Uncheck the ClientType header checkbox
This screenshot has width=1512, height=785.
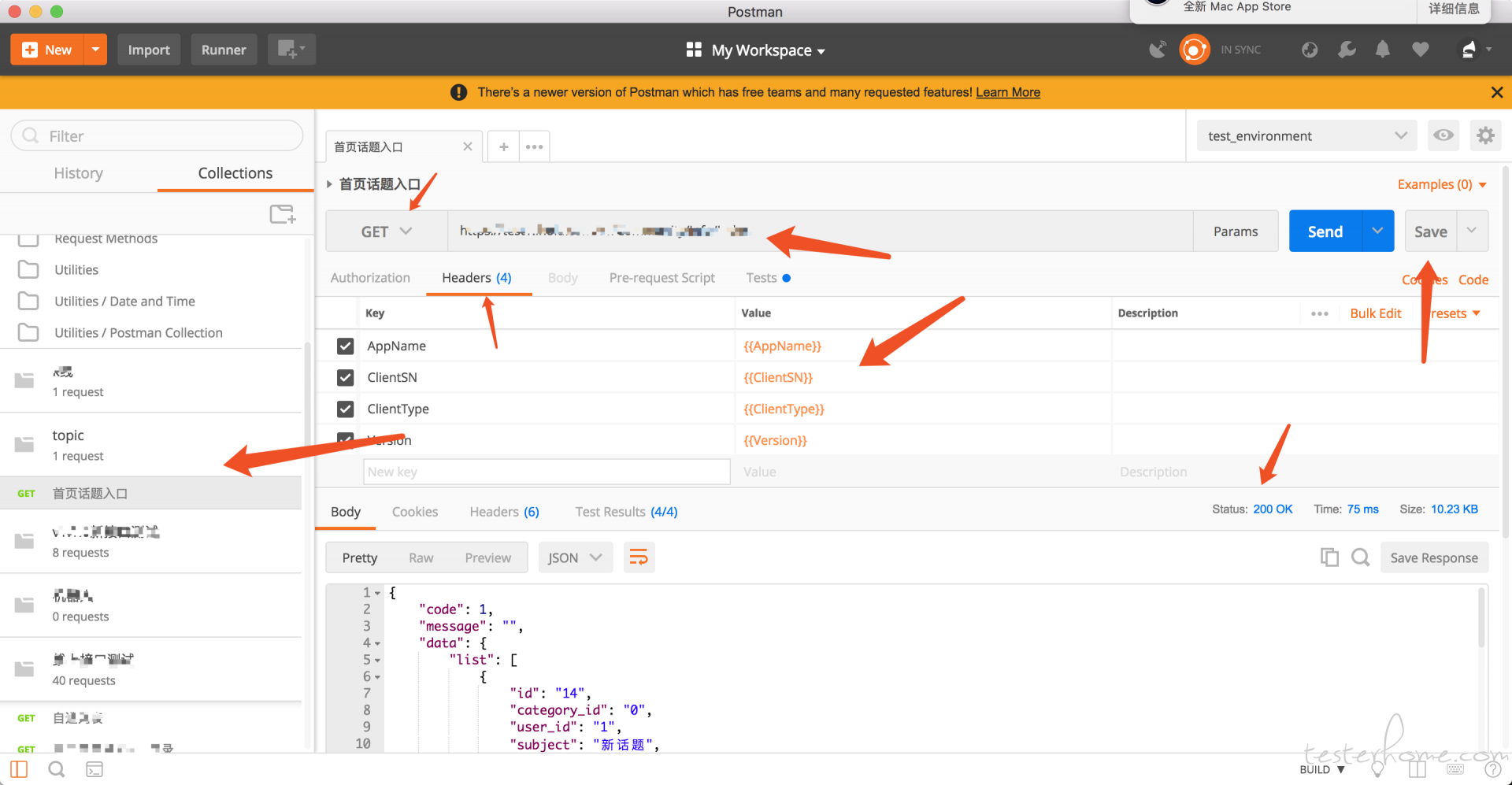[345, 409]
